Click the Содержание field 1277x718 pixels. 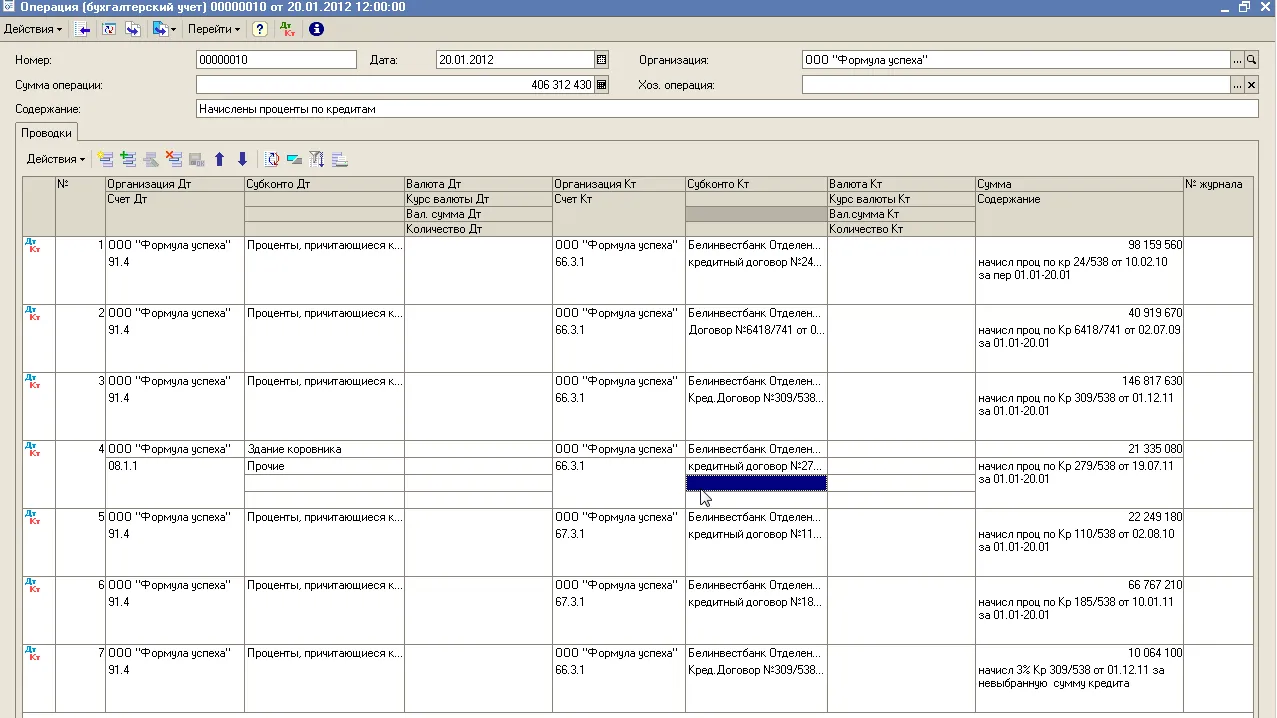[x=727, y=109]
